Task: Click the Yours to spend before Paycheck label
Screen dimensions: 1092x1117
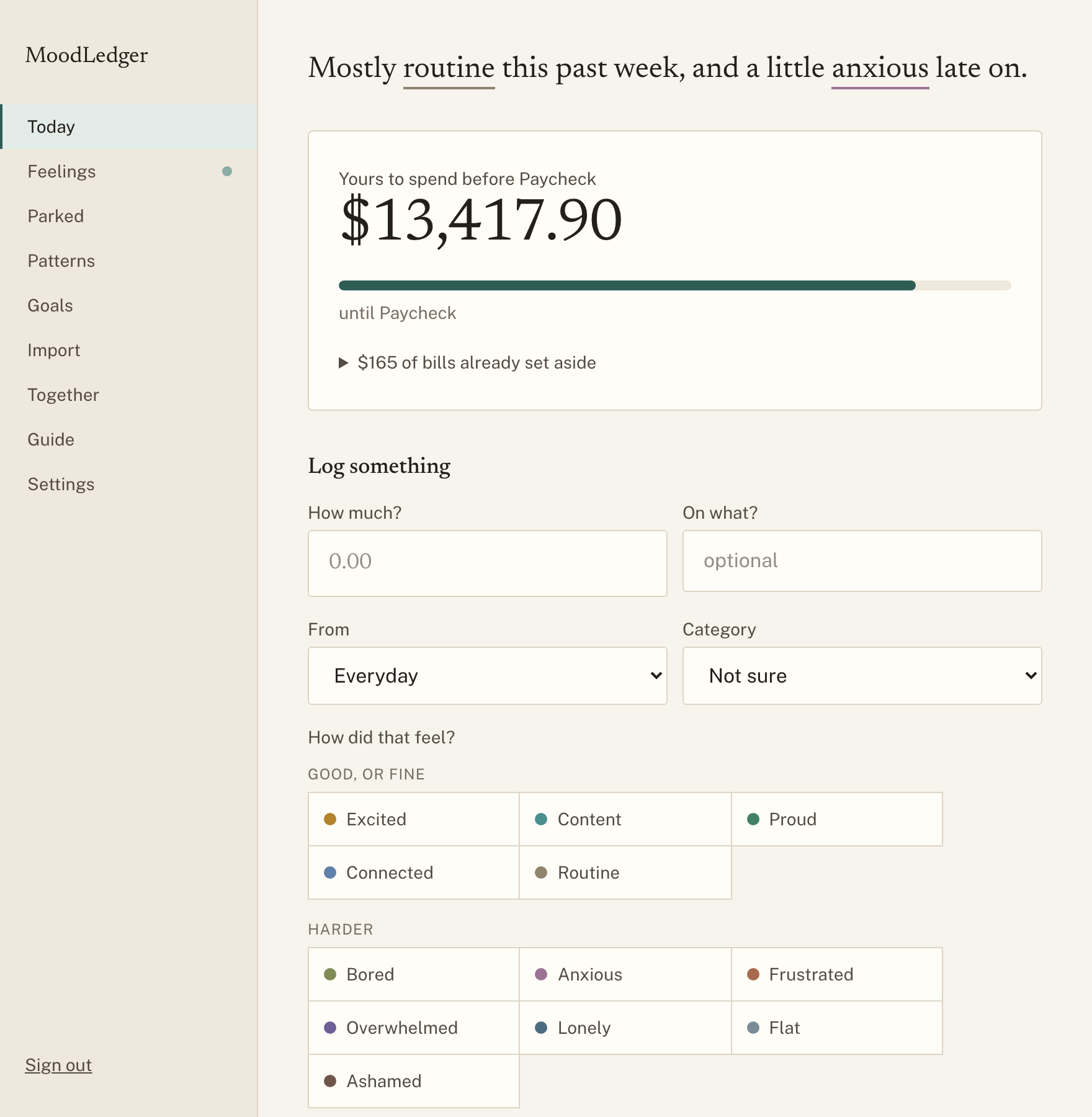Action: pyautogui.click(x=467, y=179)
